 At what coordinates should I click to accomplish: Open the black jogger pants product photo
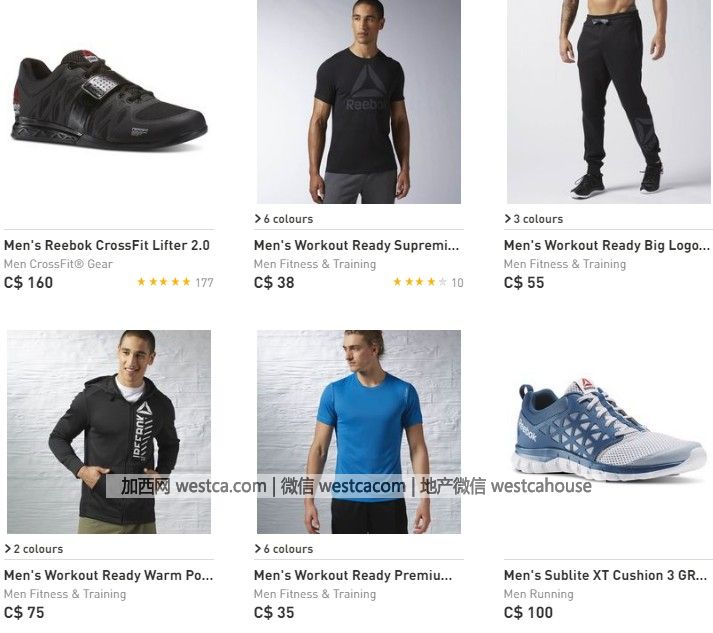click(608, 102)
